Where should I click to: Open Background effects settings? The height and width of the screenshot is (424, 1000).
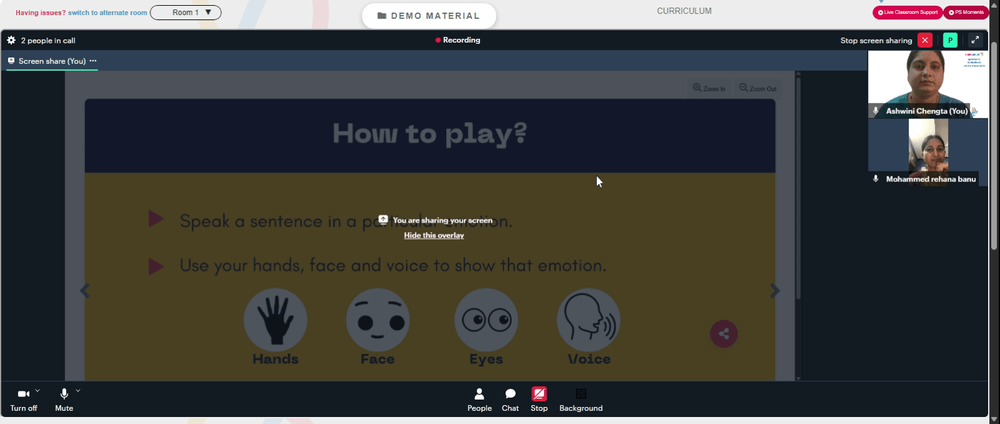click(x=581, y=399)
